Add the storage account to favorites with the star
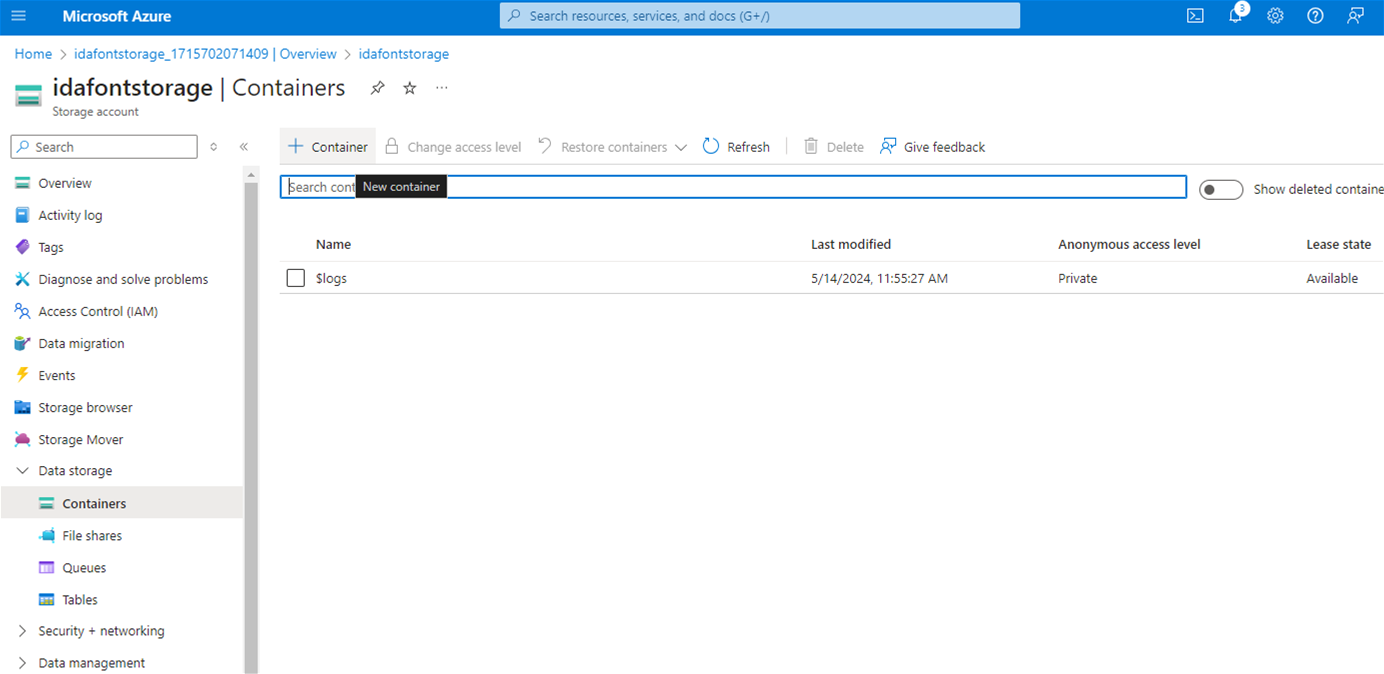Screen dimensions: 1384x674 pos(410,88)
